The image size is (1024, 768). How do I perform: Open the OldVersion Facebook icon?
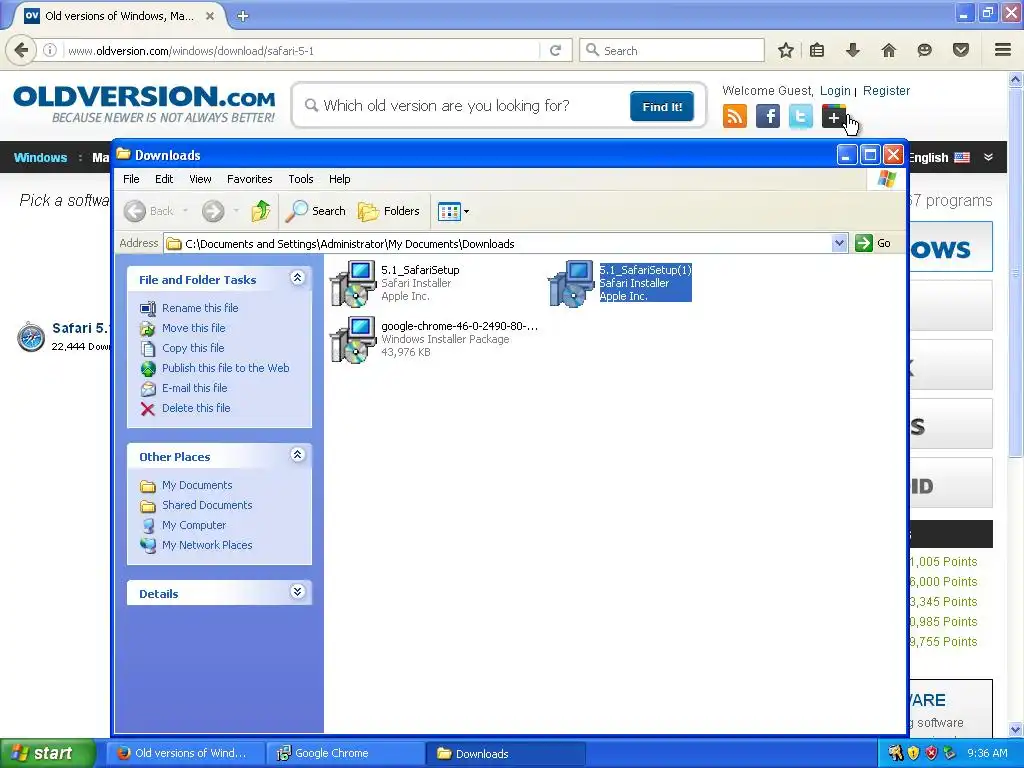pyautogui.click(x=768, y=116)
